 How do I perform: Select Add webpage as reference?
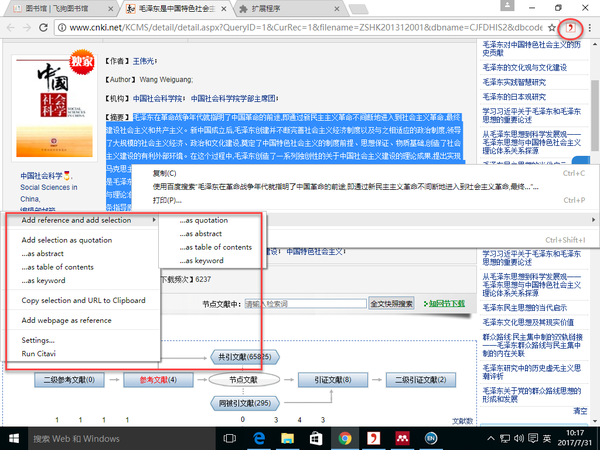tap(67, 320)
